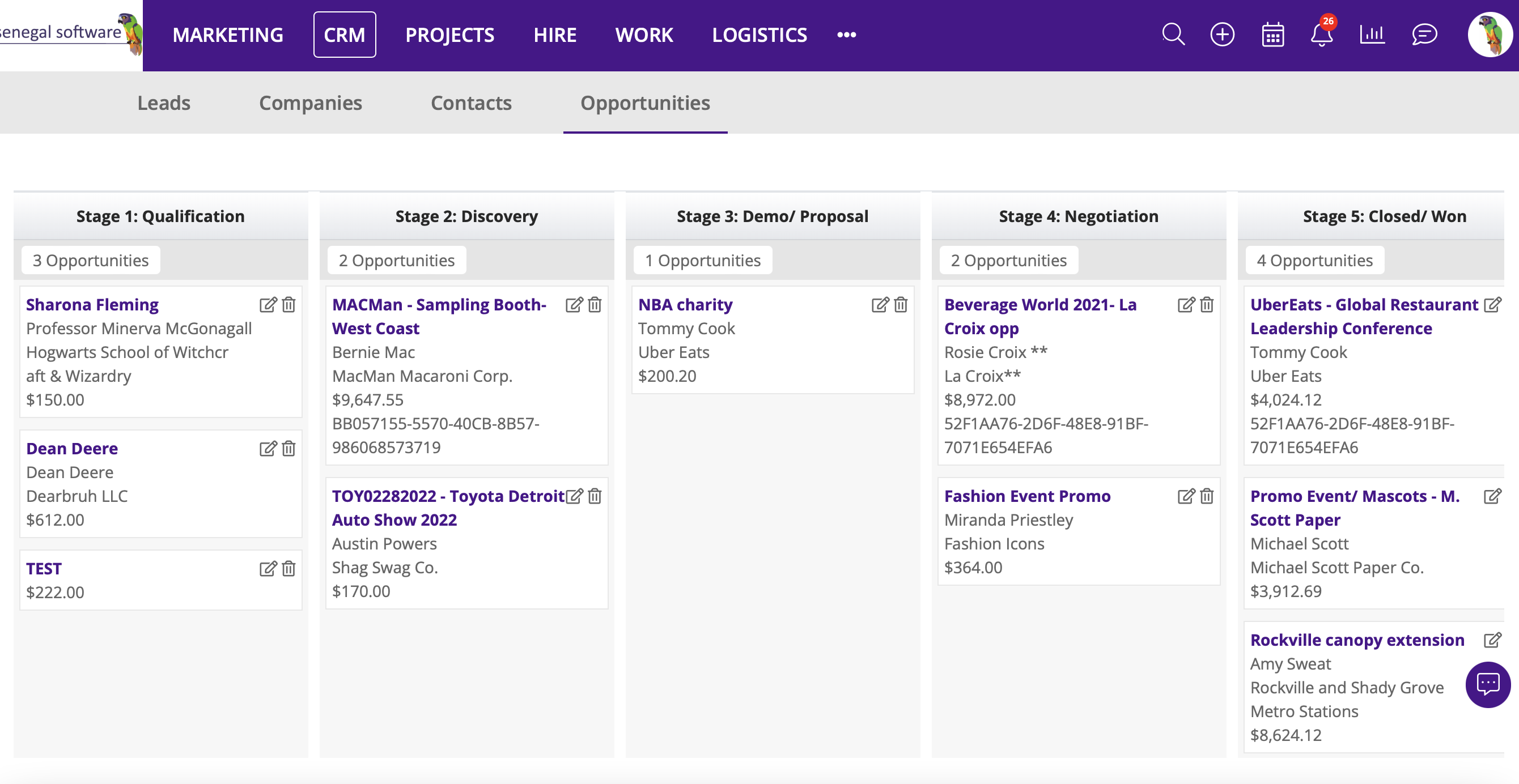Edit the Fashion Event Promo opportunity

tap(1186, 496)
